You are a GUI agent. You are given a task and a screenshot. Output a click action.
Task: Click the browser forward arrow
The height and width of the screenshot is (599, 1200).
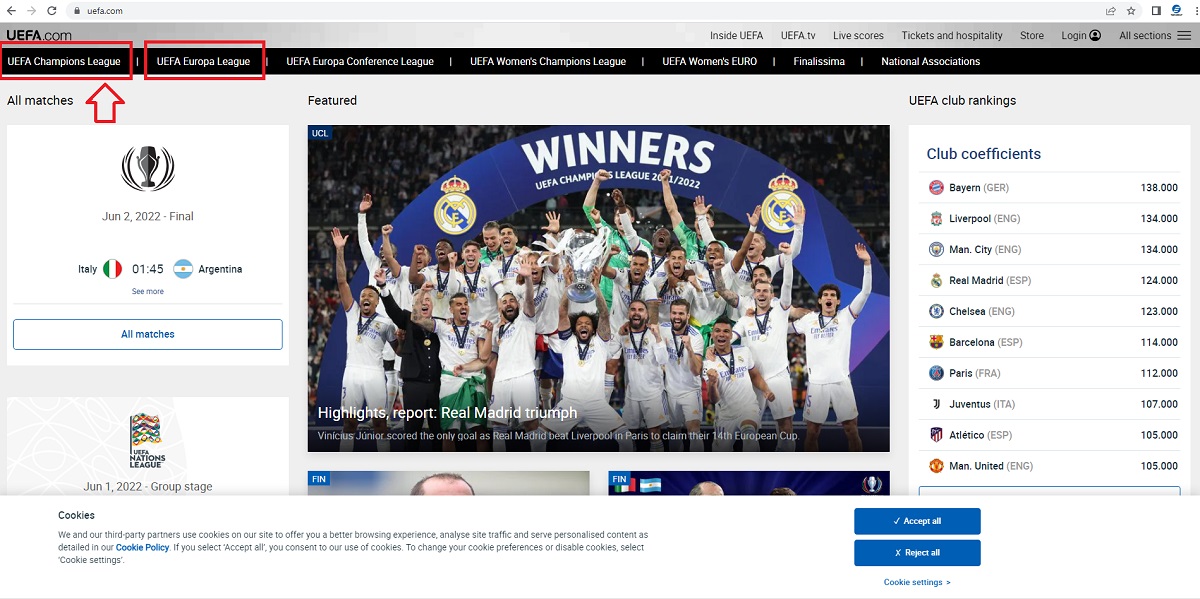point(31,10)
